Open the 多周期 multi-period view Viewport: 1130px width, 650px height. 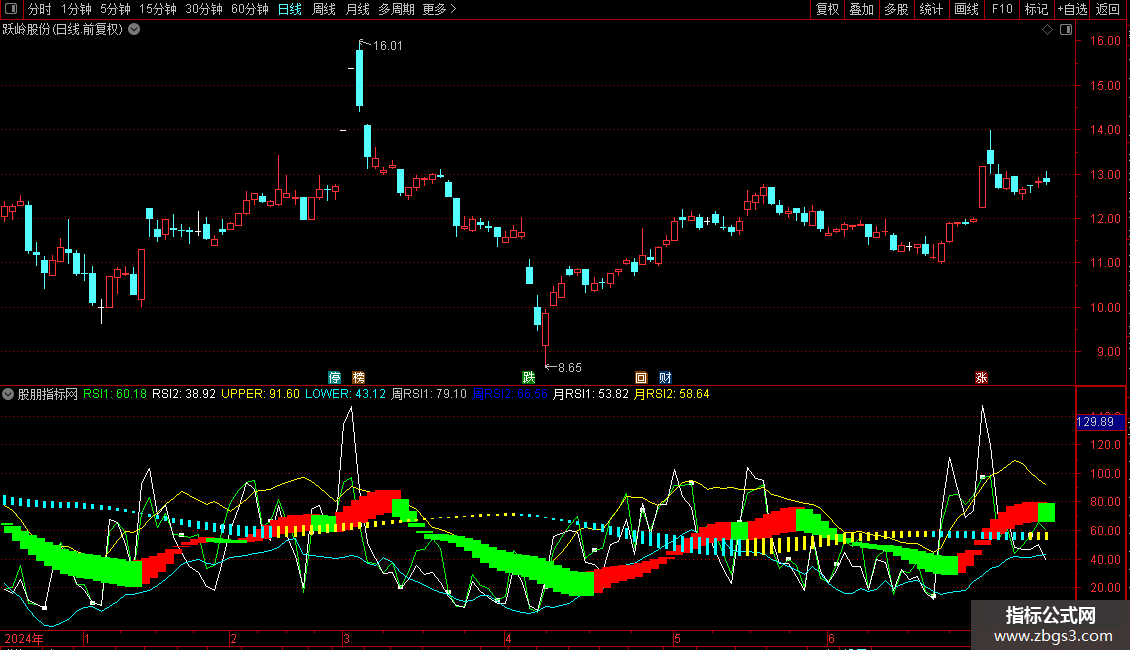click(x=396, y=9)
